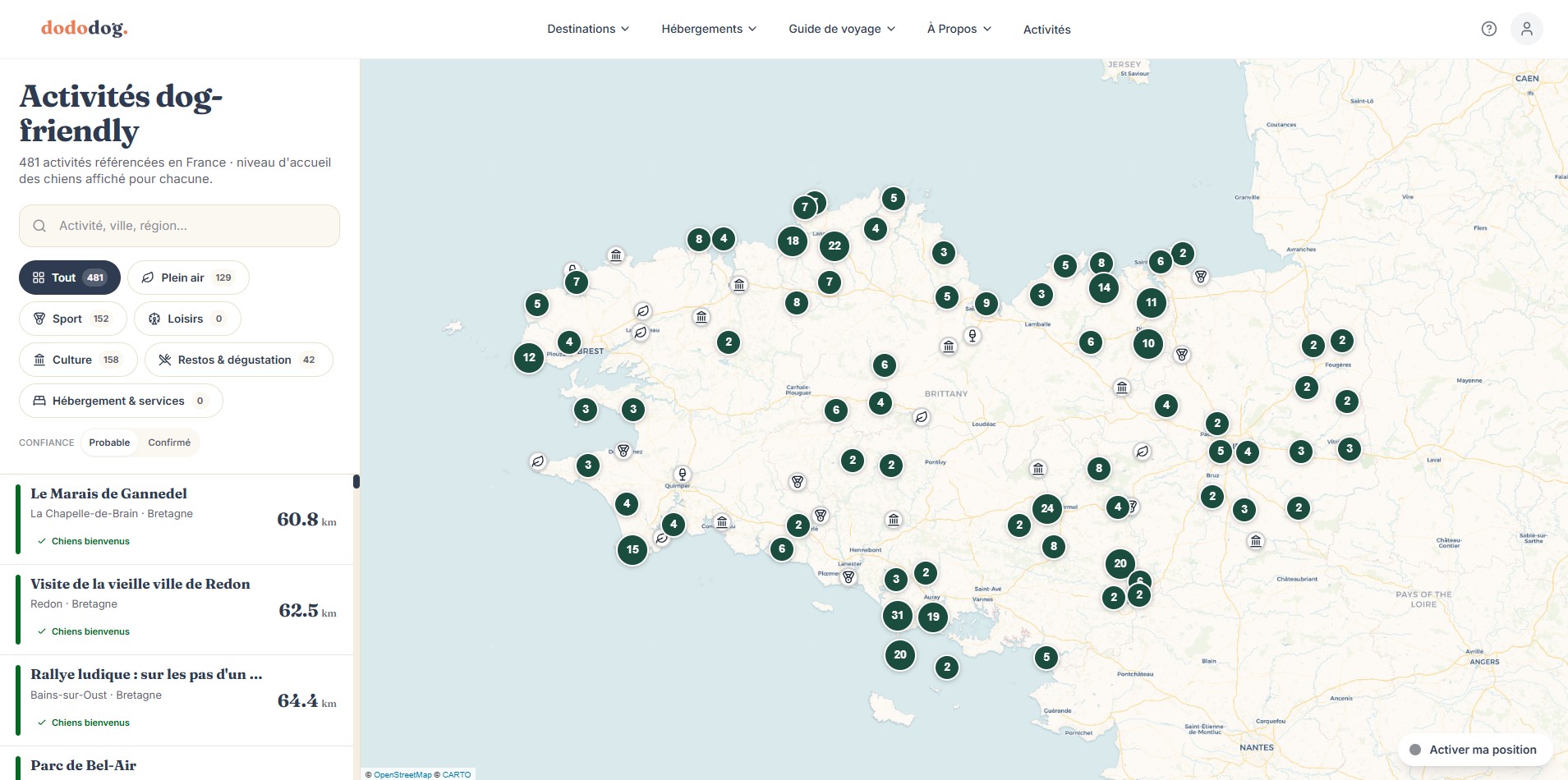Viewport: 1568px width, 780px height.
Task: Switch confidence filter to Confirmé
Action: click(x=169, y=443)
